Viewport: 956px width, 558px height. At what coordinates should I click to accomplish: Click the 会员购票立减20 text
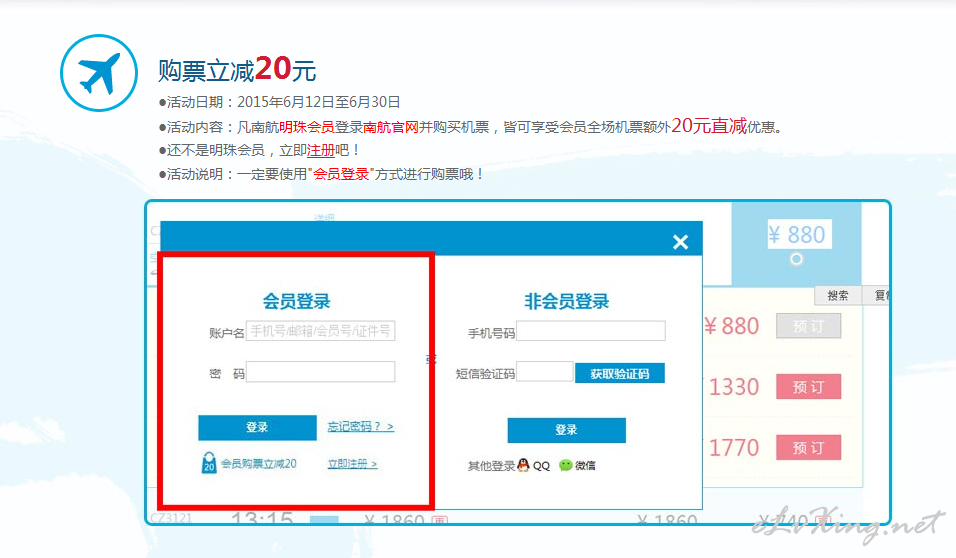(259, 463)
